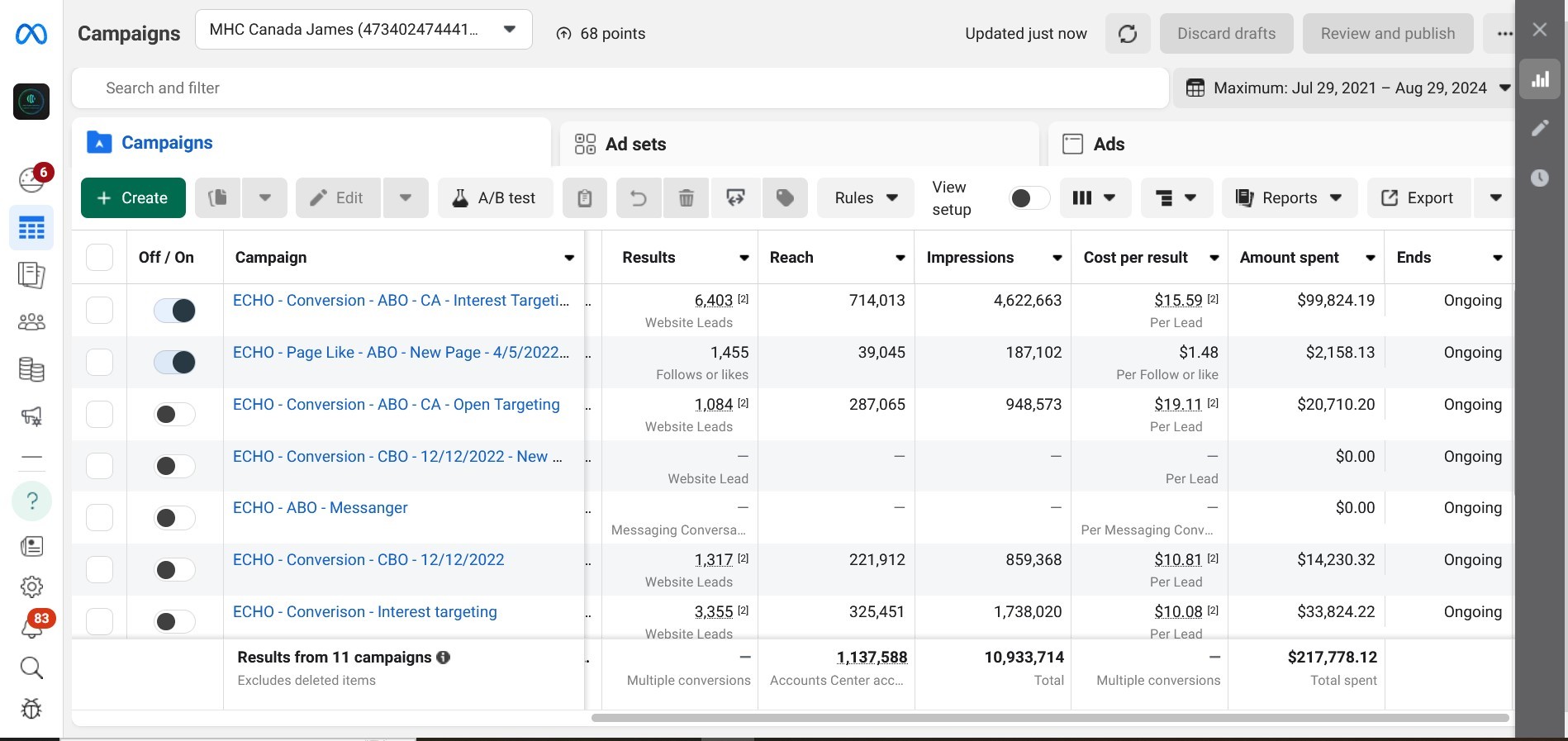Image resolution: width=1568 pixels, height=741 pixels.
Task: Open the Campaign column header menu
Action: pyautogui.click(x=569, y=258)
